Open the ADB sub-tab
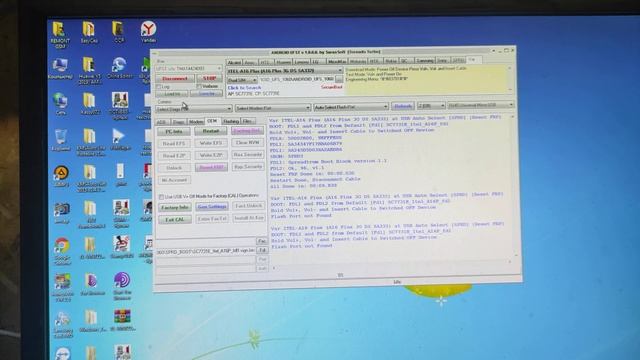 (162, 122)
